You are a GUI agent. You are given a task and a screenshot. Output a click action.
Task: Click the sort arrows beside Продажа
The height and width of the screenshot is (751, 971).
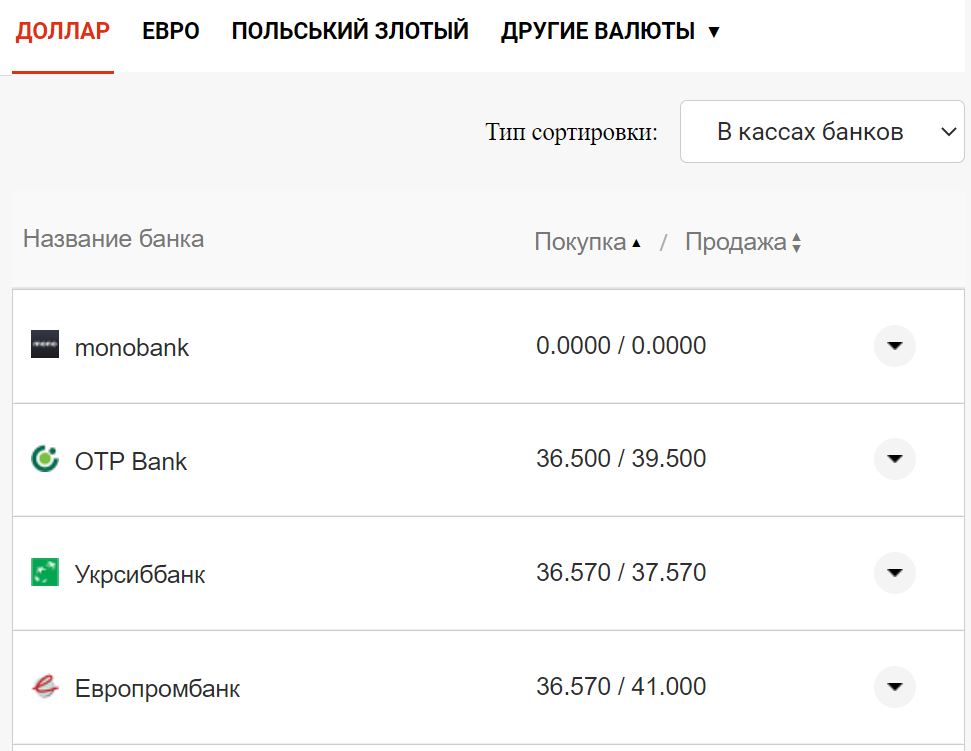coord(795,241)
